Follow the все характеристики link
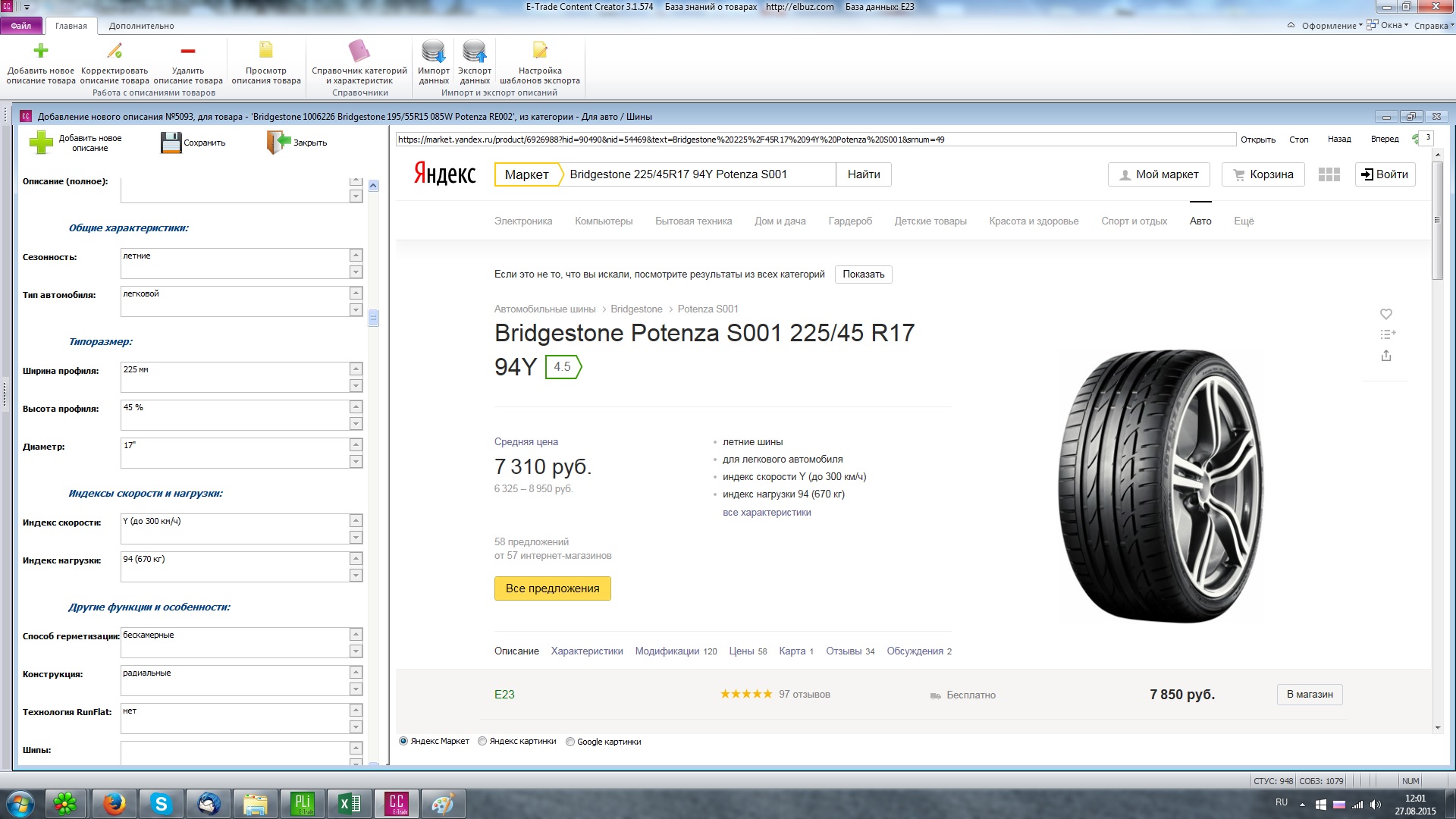The image size is (1456, 819). [x=767, y=513]
